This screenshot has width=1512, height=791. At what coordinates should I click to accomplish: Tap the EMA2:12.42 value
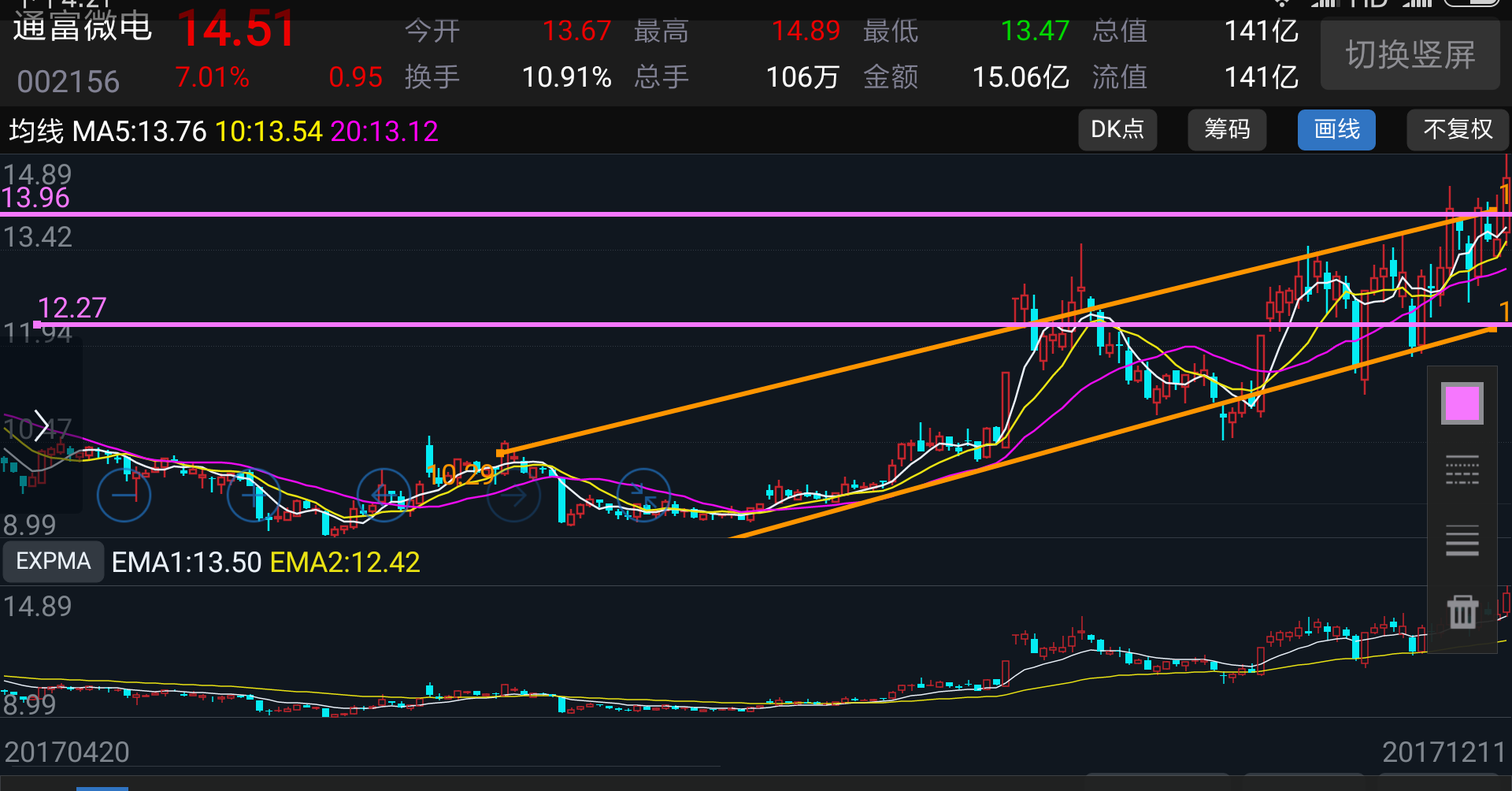(345, 563)
